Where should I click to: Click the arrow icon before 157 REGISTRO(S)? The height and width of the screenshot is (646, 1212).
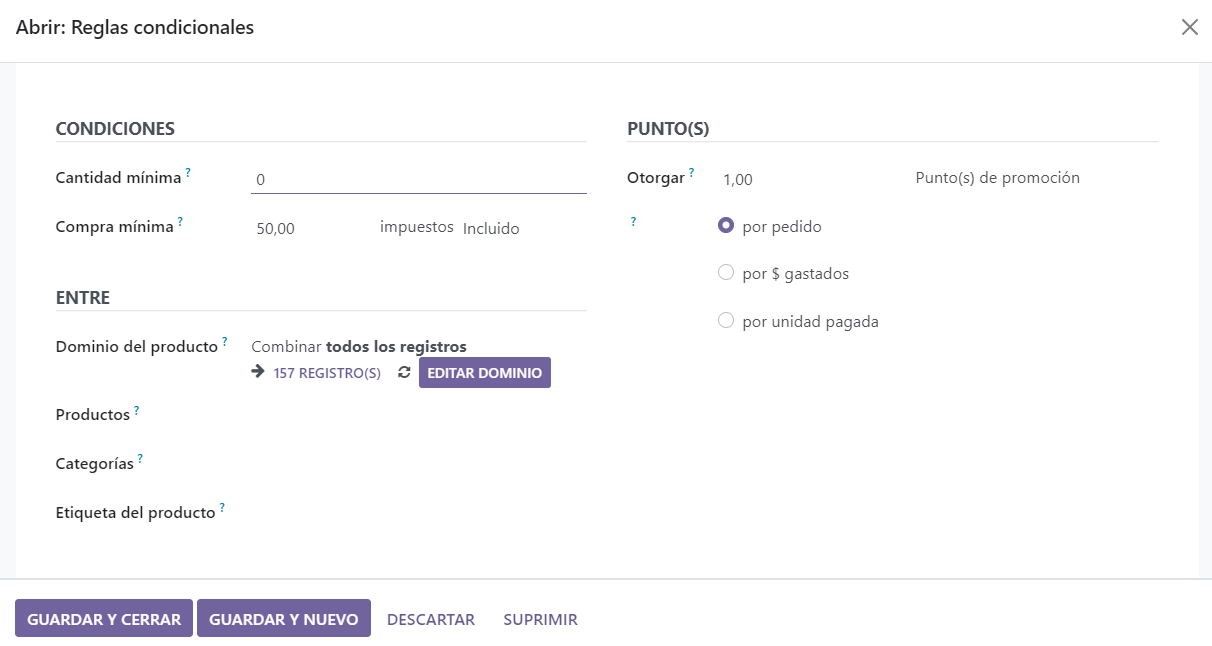257,372
